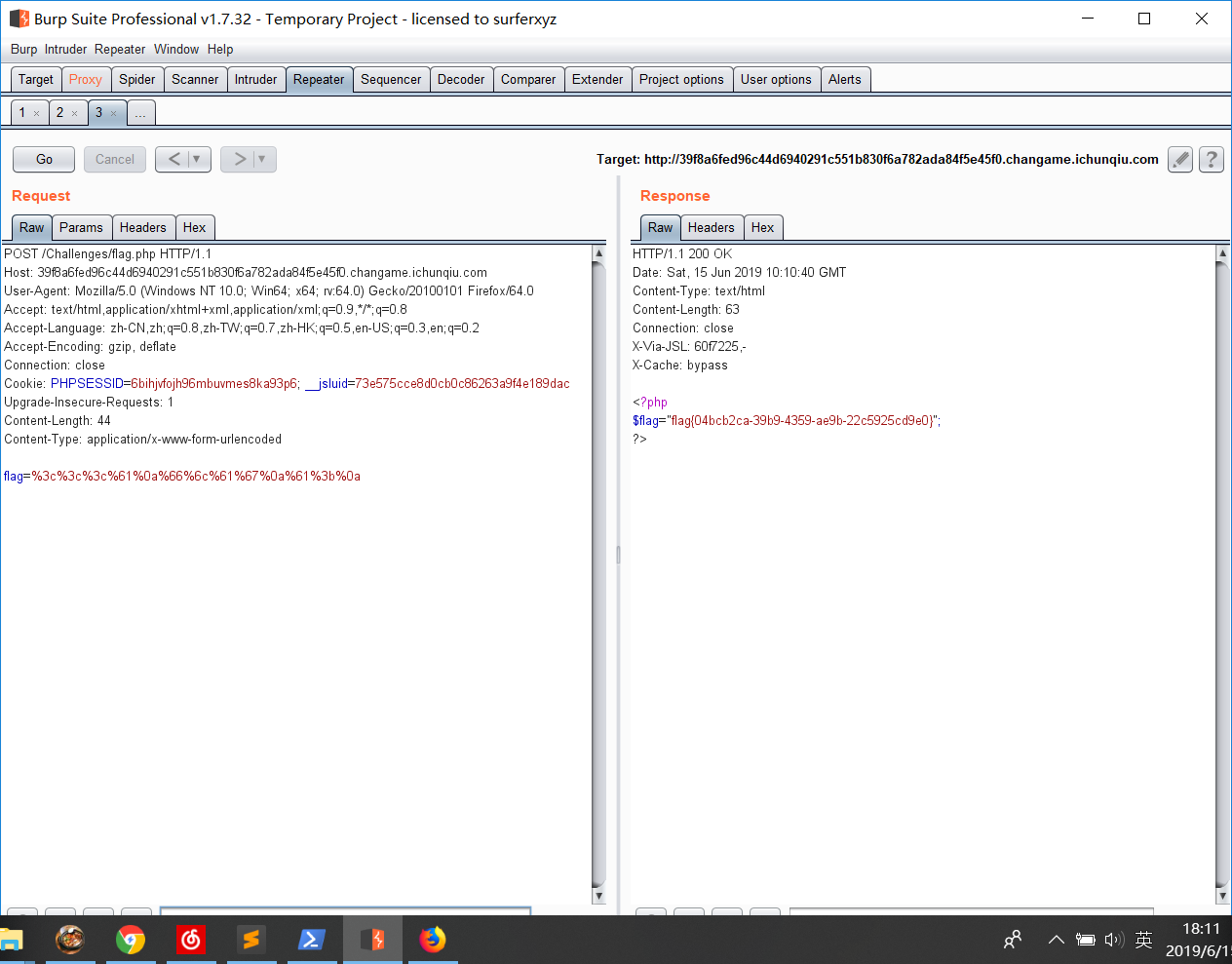The height and width of the screenshot is (964, 1232).
Task: Show hidden tray icons chevron
Action: (x=1056, y=940)
